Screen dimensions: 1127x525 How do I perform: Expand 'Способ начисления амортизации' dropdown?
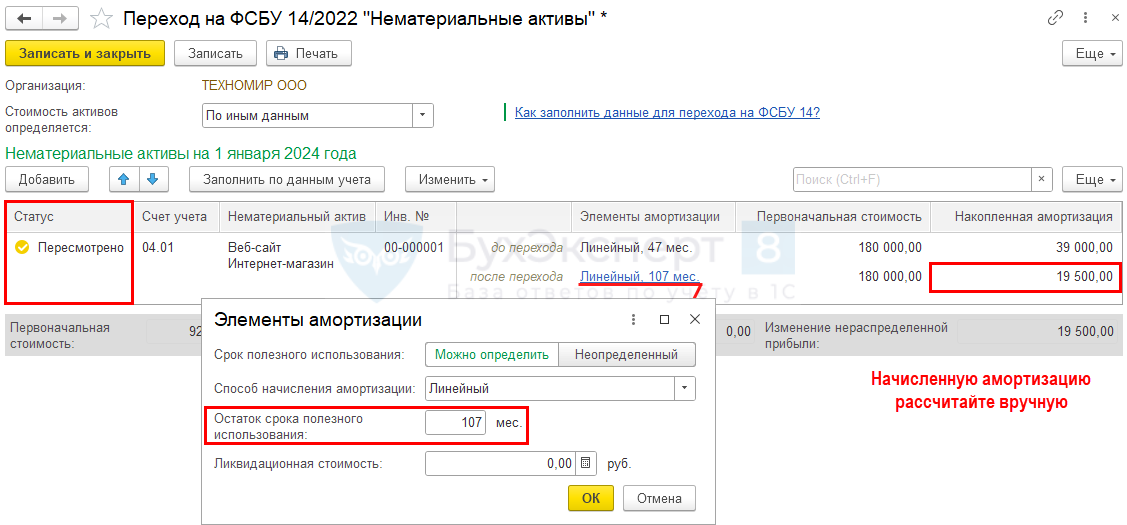pyautogui.click(x=685, y=388)
